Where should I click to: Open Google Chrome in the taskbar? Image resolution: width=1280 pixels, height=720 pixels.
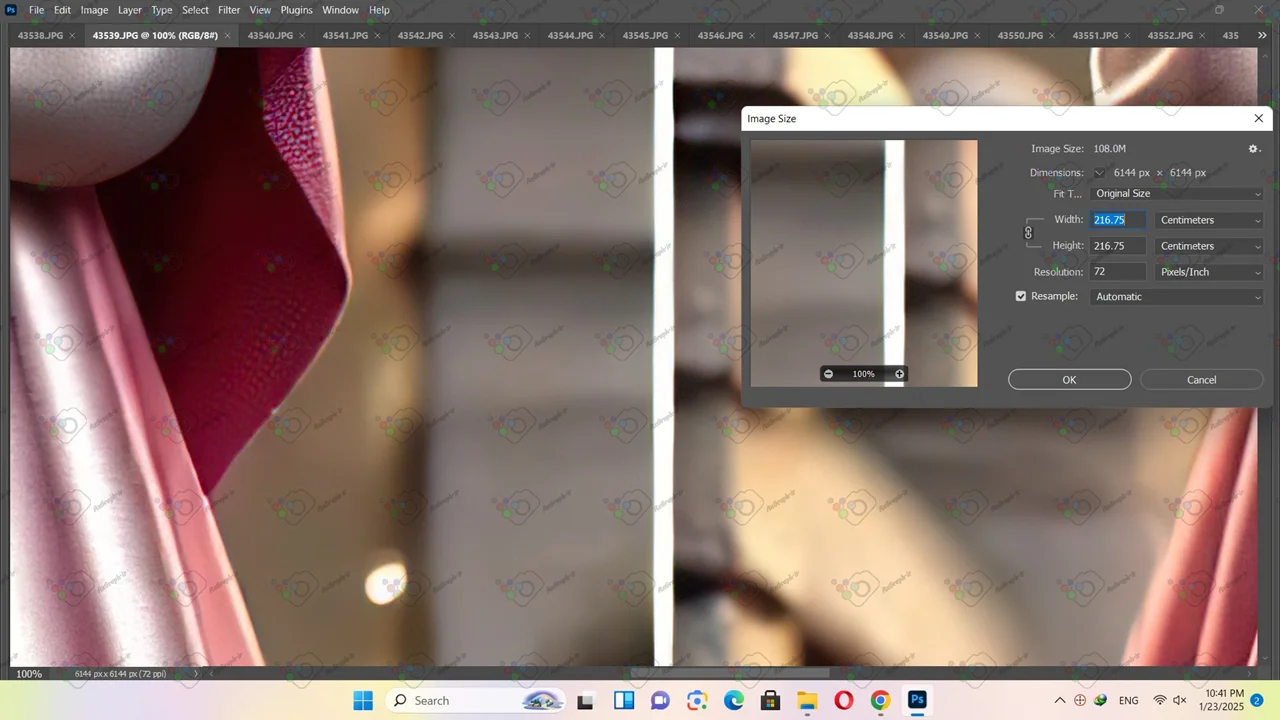tap(880, 700)
